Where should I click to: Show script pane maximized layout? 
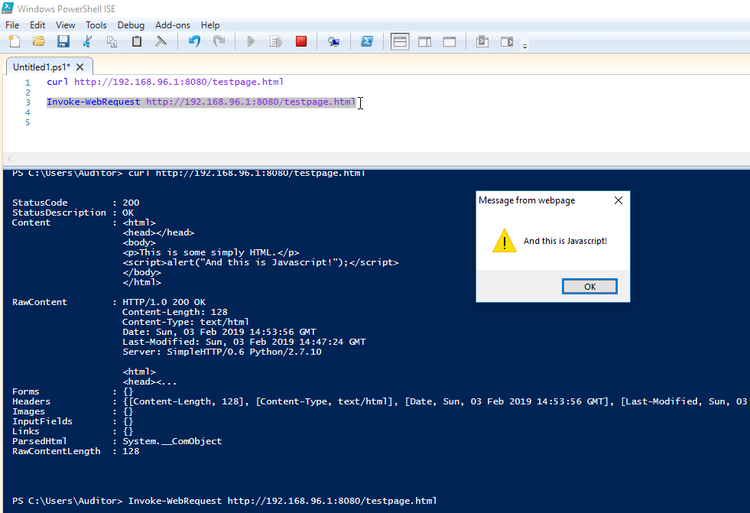click(449, 42)
